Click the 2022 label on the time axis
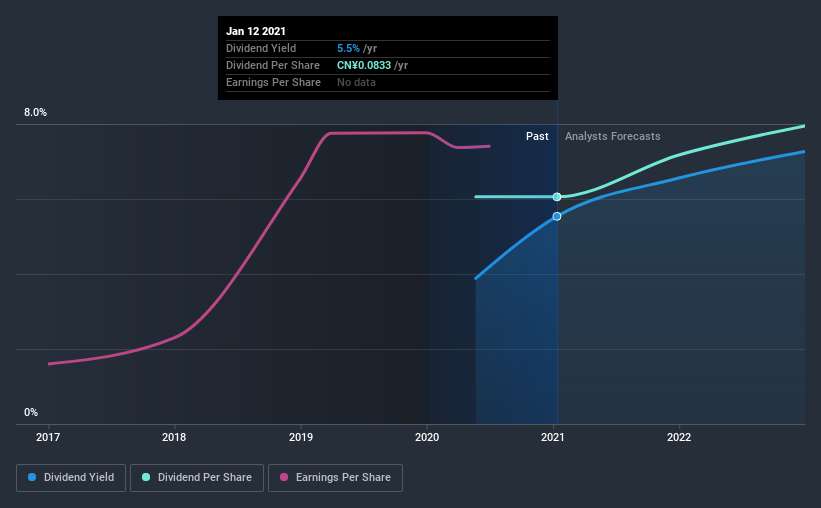 (679, 437)
